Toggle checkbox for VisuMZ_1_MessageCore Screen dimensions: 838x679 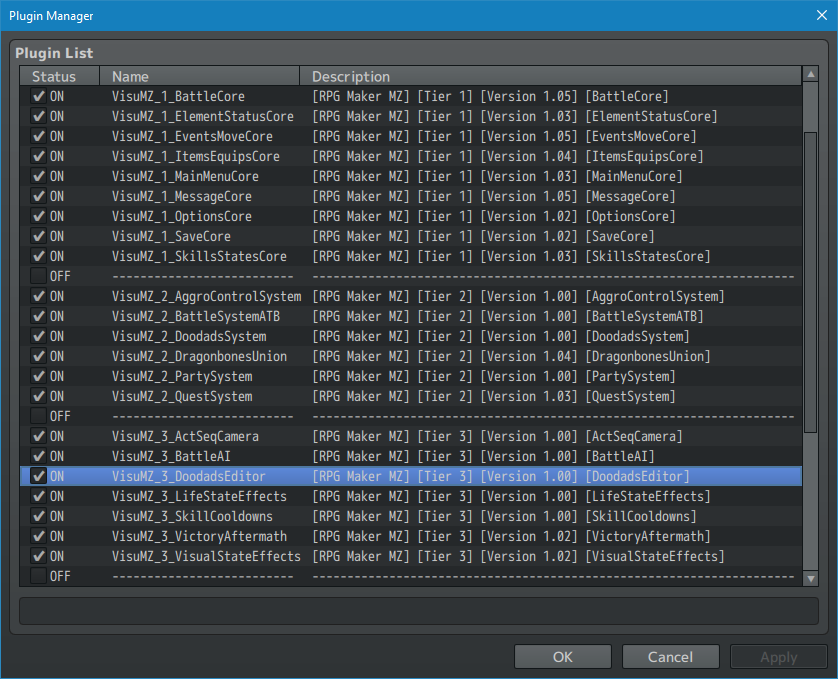39,196
